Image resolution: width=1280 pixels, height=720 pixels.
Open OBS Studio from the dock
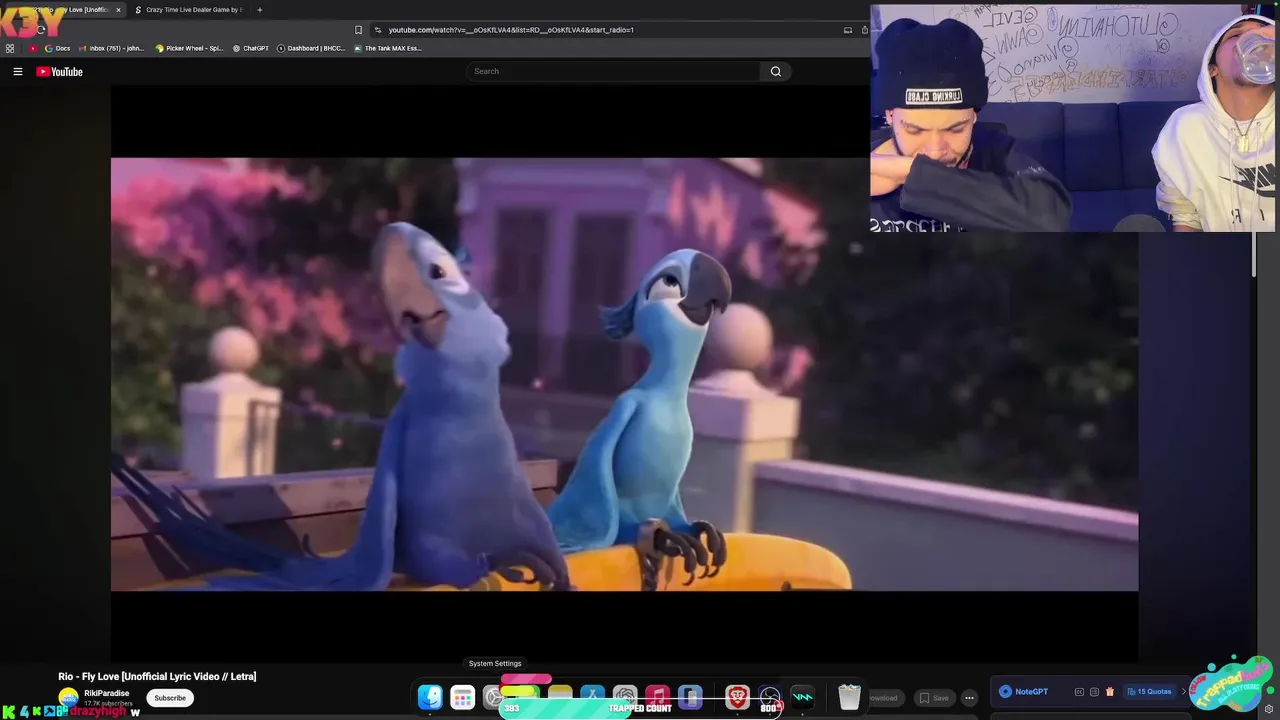click(x=769, y=697)
